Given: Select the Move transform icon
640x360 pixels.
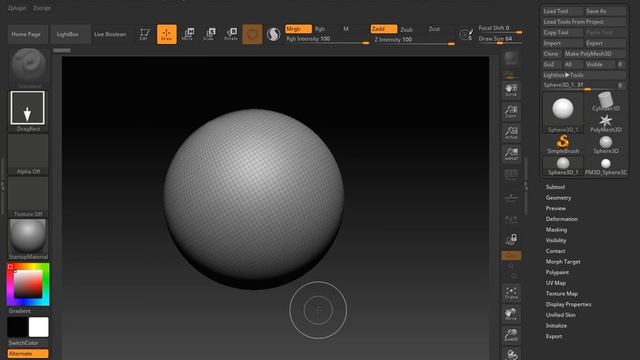Looking at the screenshot, I should (188, 34).
